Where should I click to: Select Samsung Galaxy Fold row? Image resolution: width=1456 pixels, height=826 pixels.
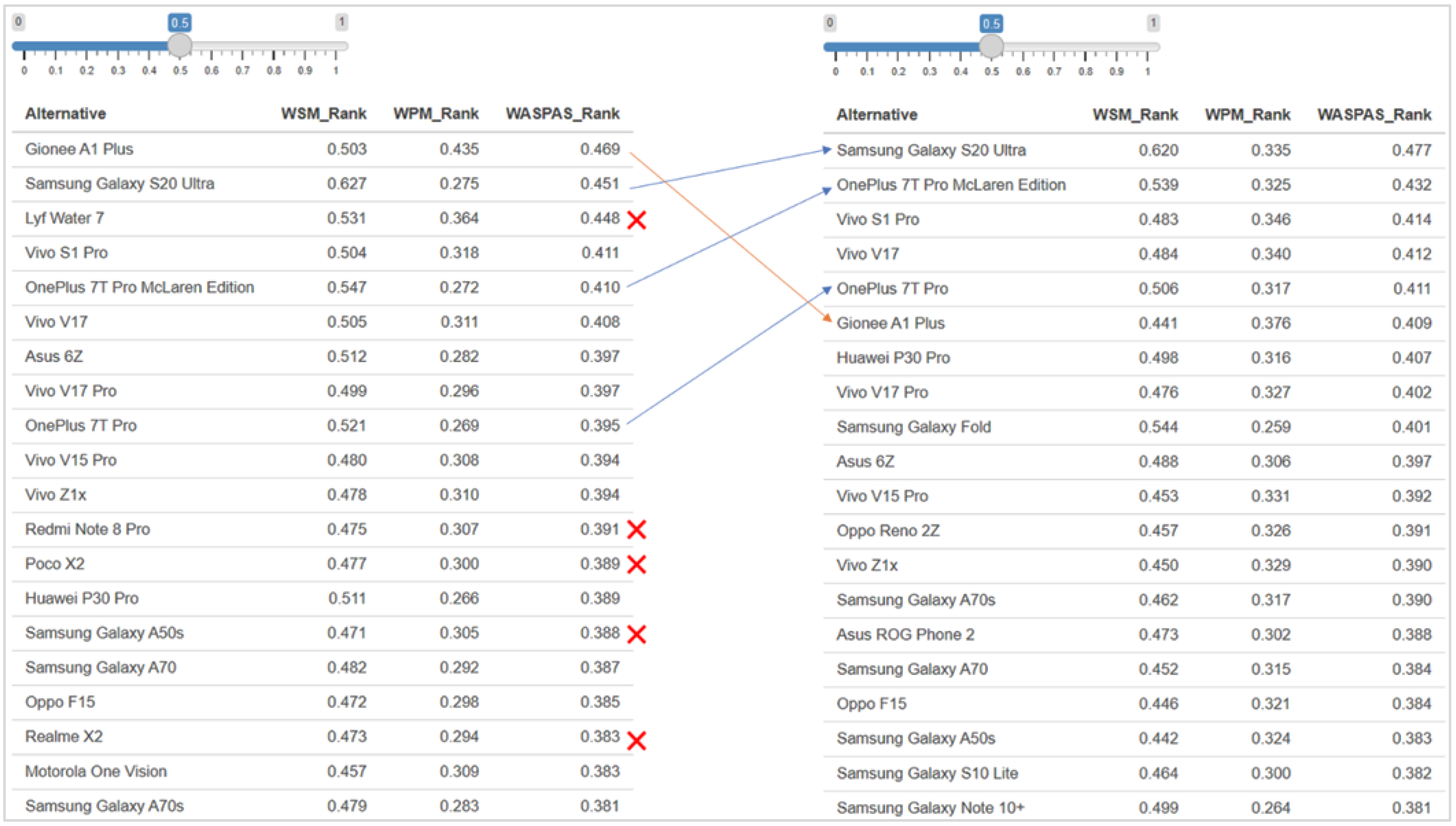(x=913, y=427)
